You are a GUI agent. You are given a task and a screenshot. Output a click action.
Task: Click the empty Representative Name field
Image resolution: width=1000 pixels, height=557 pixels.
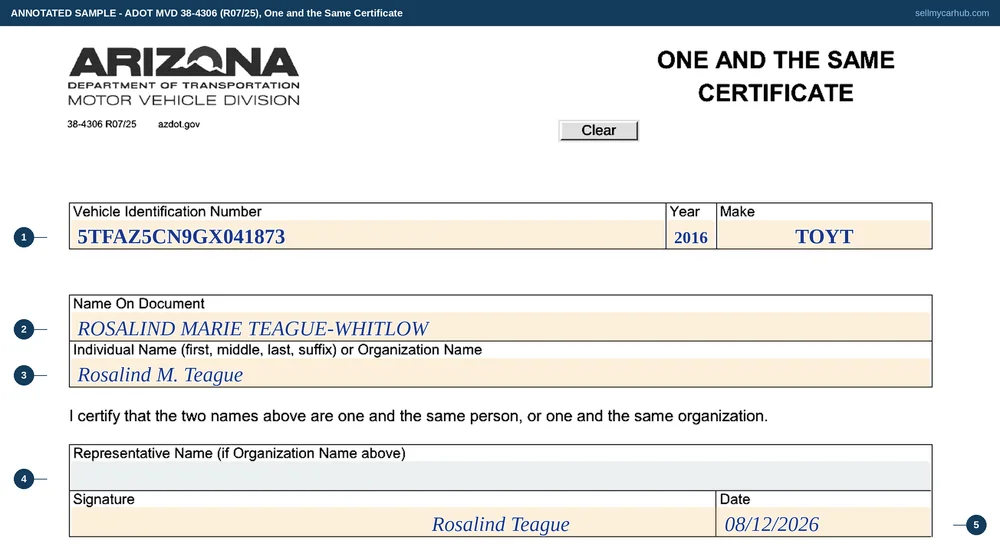coord(501,476)
